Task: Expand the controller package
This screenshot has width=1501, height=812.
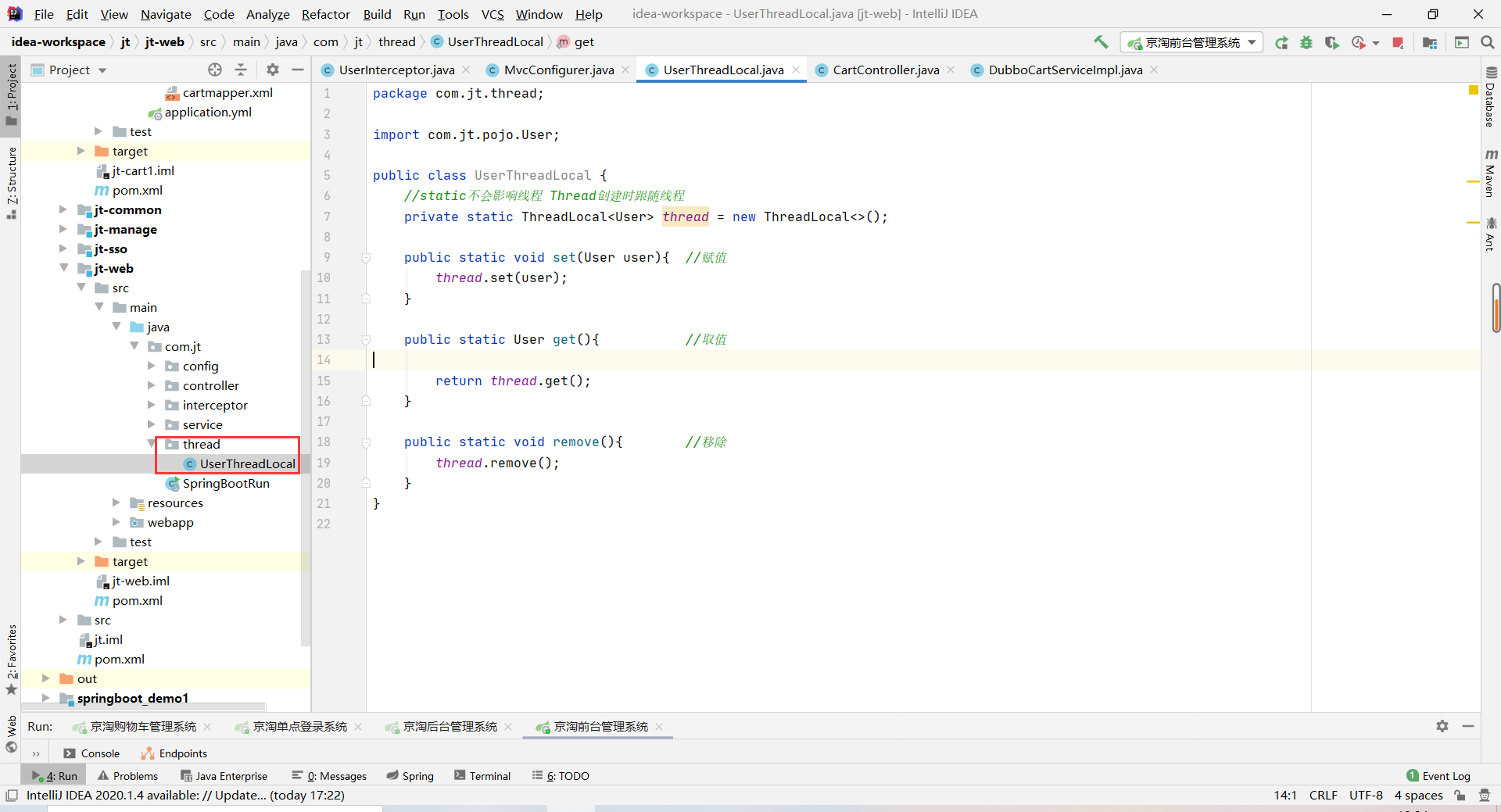Action: 152,385
